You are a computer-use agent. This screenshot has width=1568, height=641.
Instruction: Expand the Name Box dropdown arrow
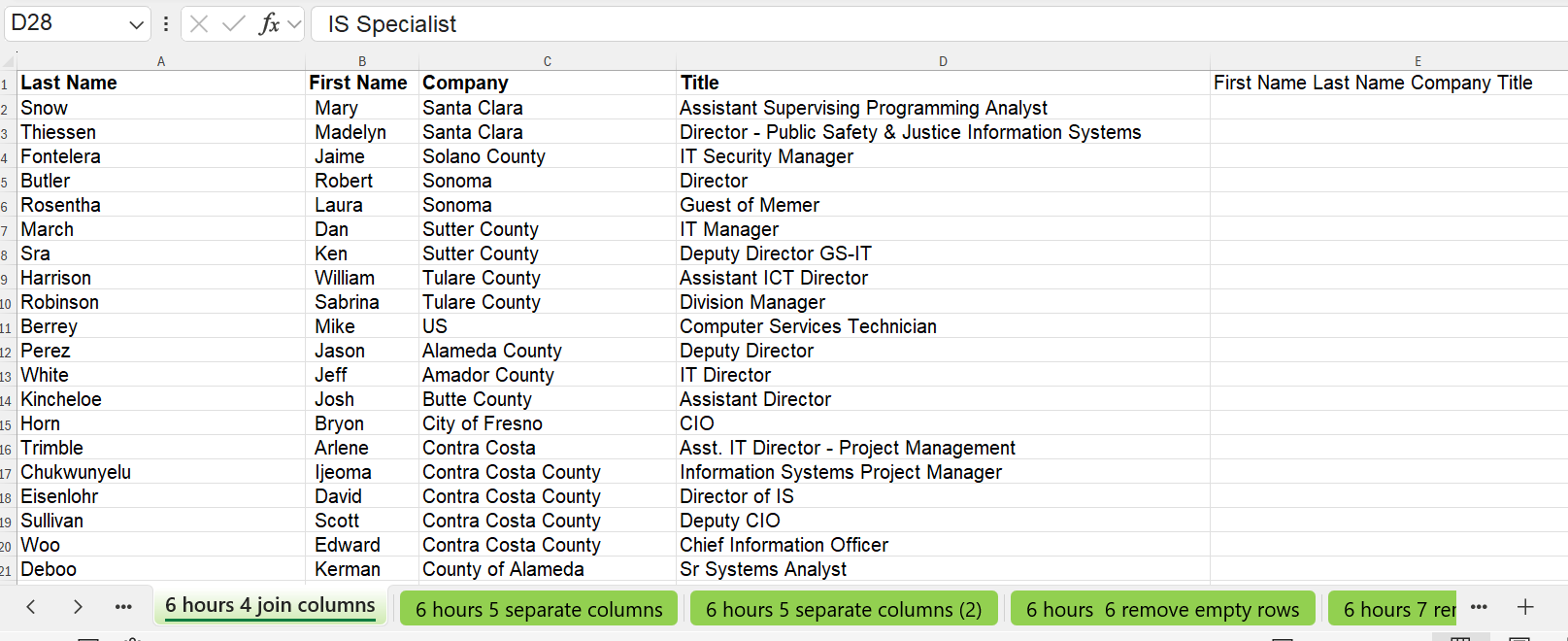coord(136,24)
